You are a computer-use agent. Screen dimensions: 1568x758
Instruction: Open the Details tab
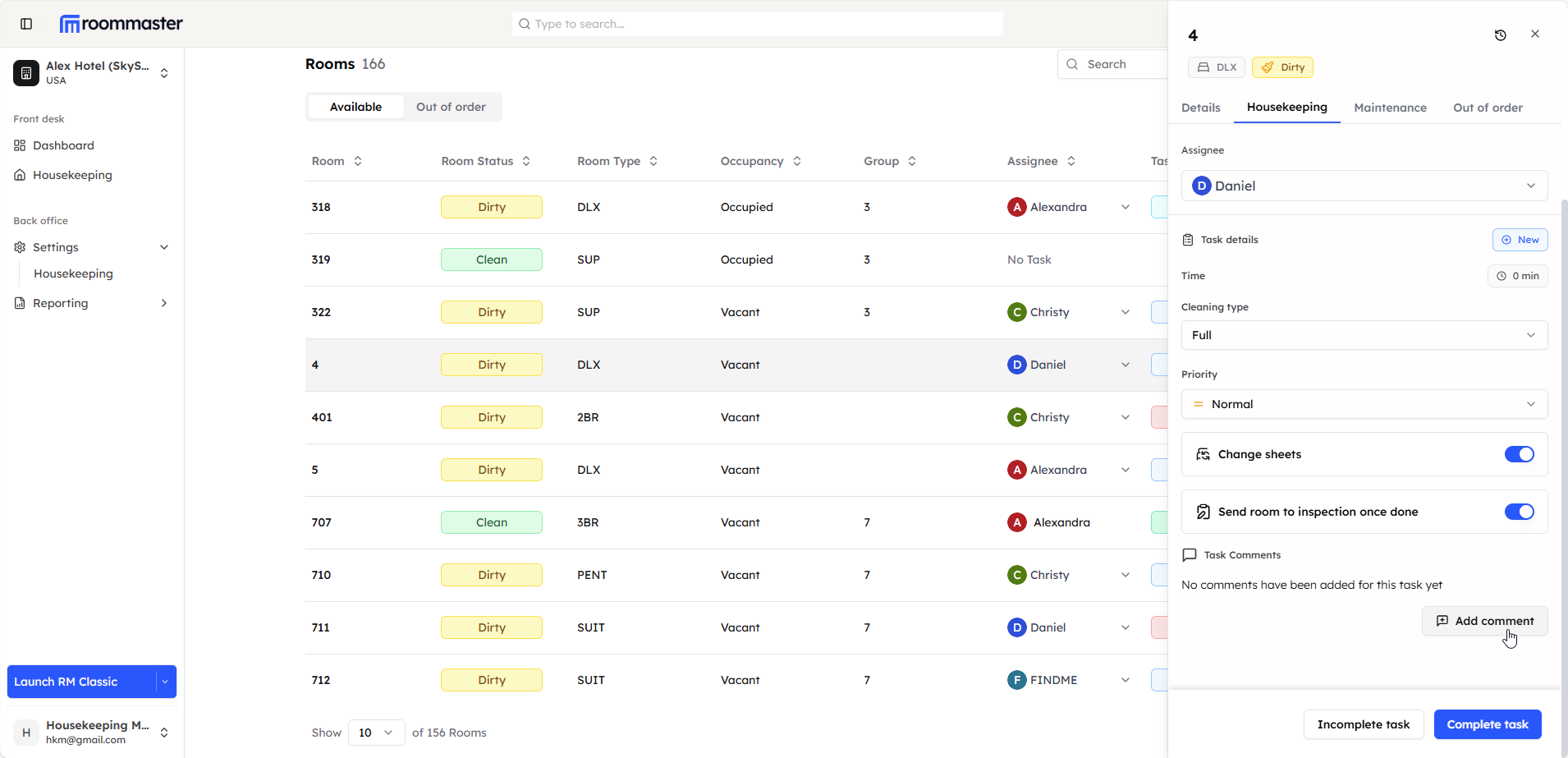1200,108
